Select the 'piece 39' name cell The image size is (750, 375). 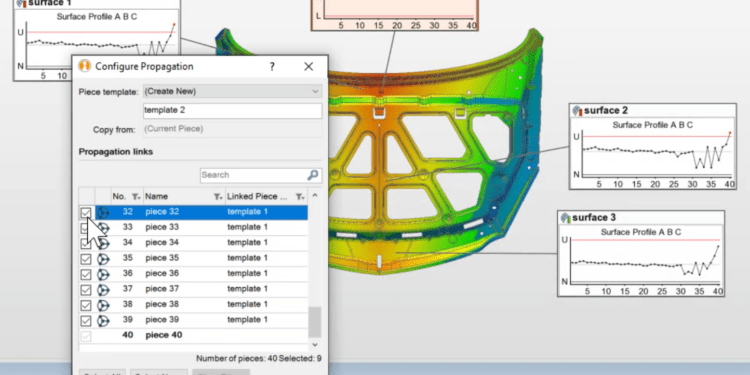pyautogui.click(x=162, y=319)
